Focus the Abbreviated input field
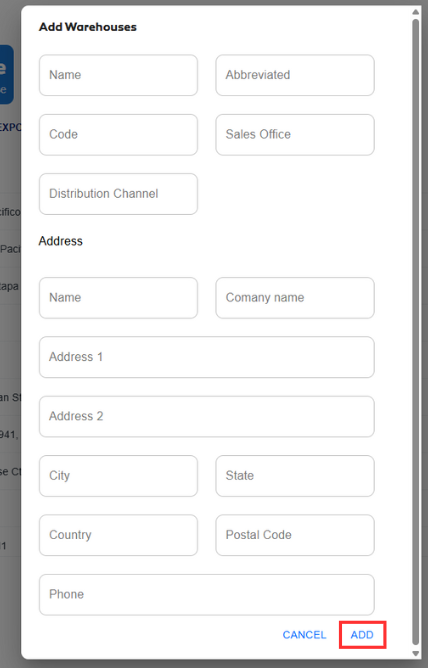428x668 pixels. (295, 75)
